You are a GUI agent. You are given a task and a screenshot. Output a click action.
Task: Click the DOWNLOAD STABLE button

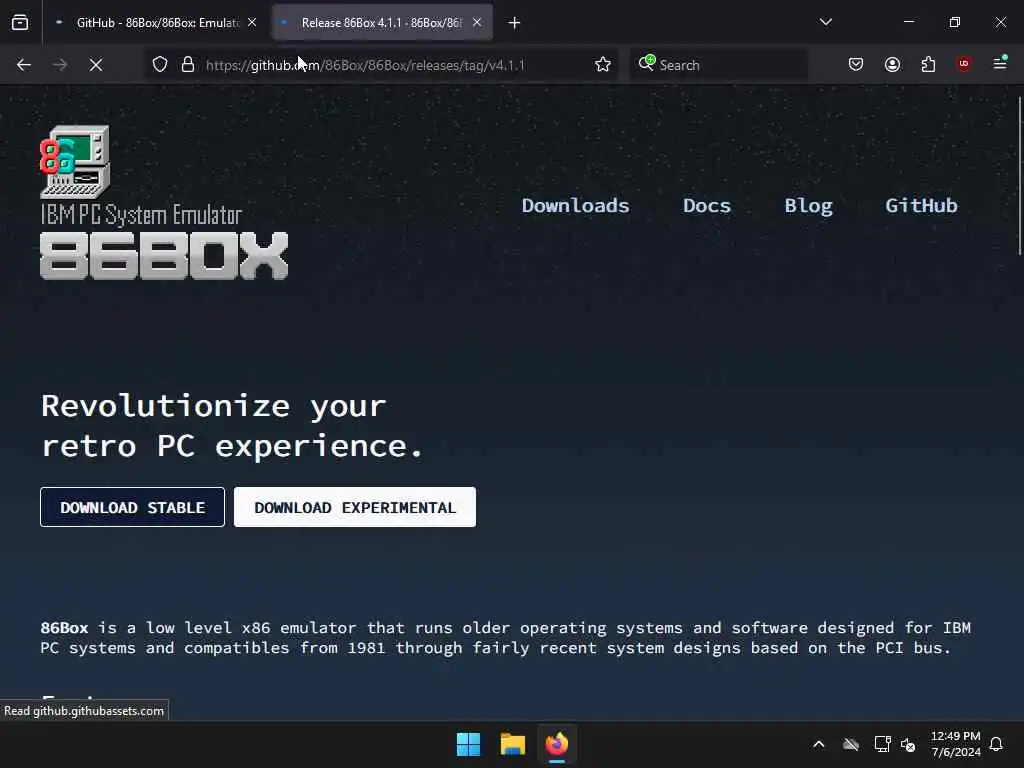[x=133, y=507]
